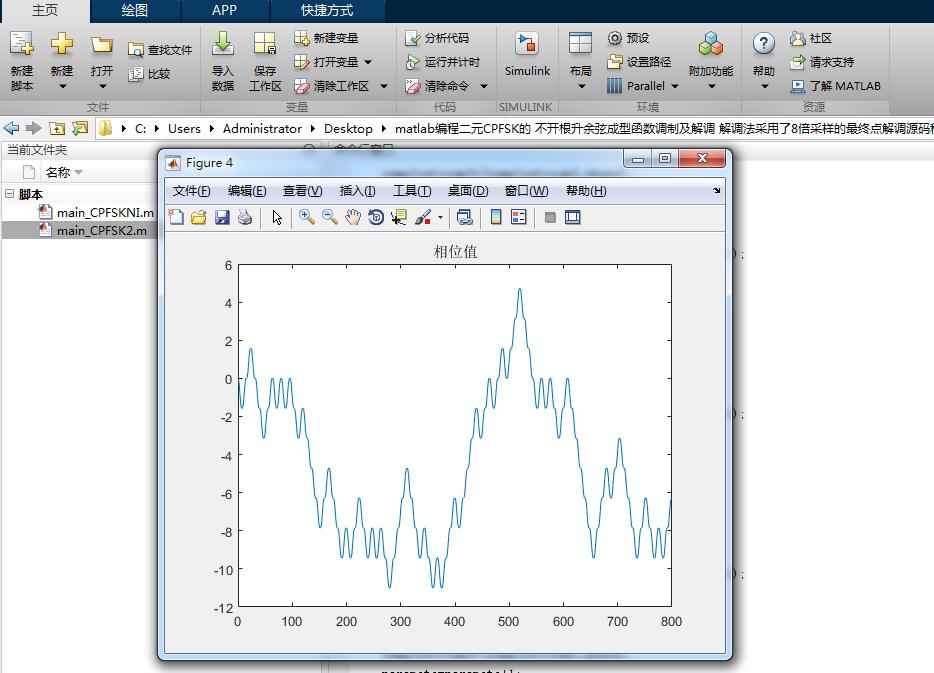Click Desktop in the address path
This screenshot has width=934, height=673.
tap(348, 129)
